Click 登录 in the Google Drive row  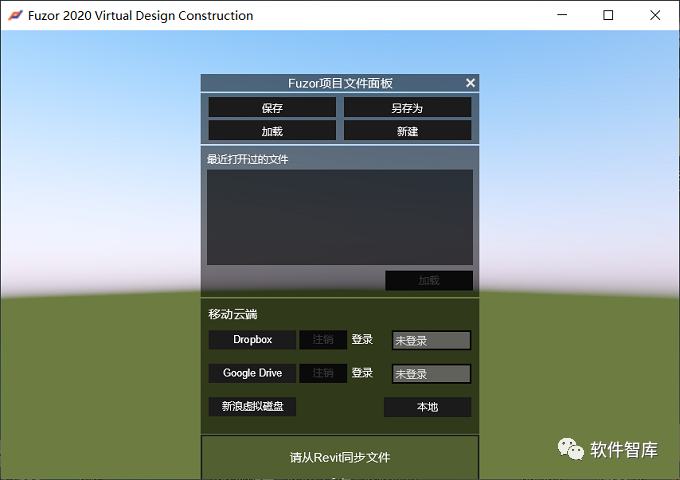tap(362, 373)
